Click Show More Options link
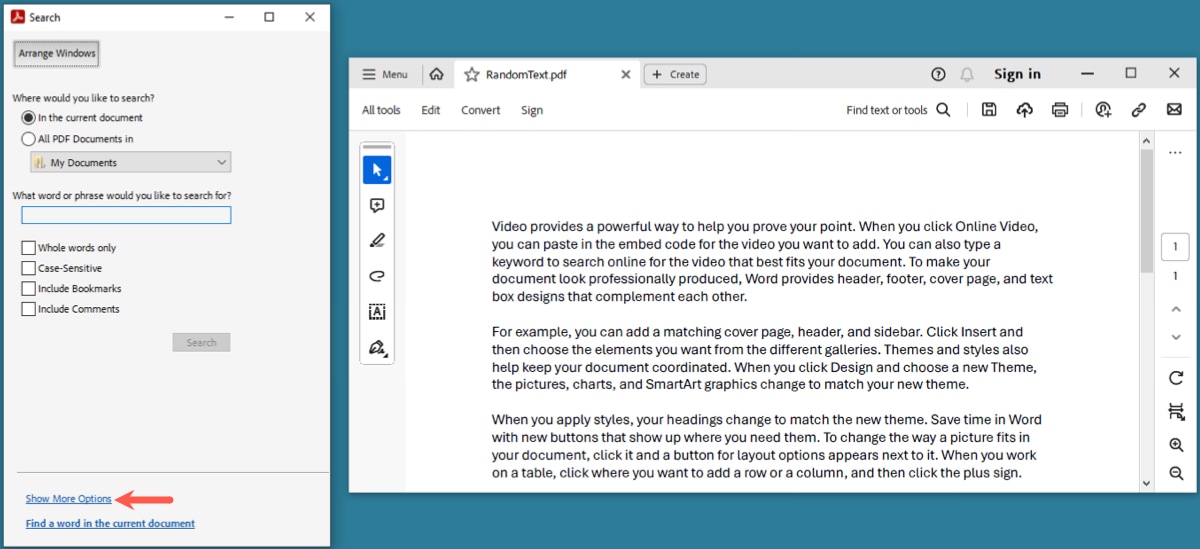Screen dimensions: 1200x549 pos(69,499)
